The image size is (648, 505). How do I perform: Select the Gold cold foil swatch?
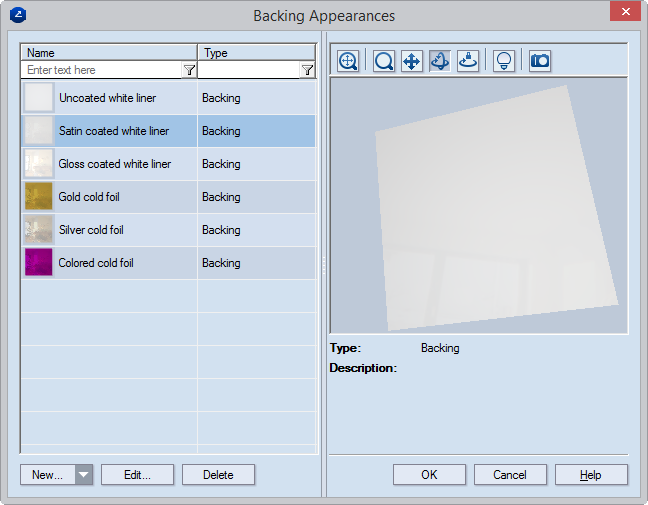(38, 197)
